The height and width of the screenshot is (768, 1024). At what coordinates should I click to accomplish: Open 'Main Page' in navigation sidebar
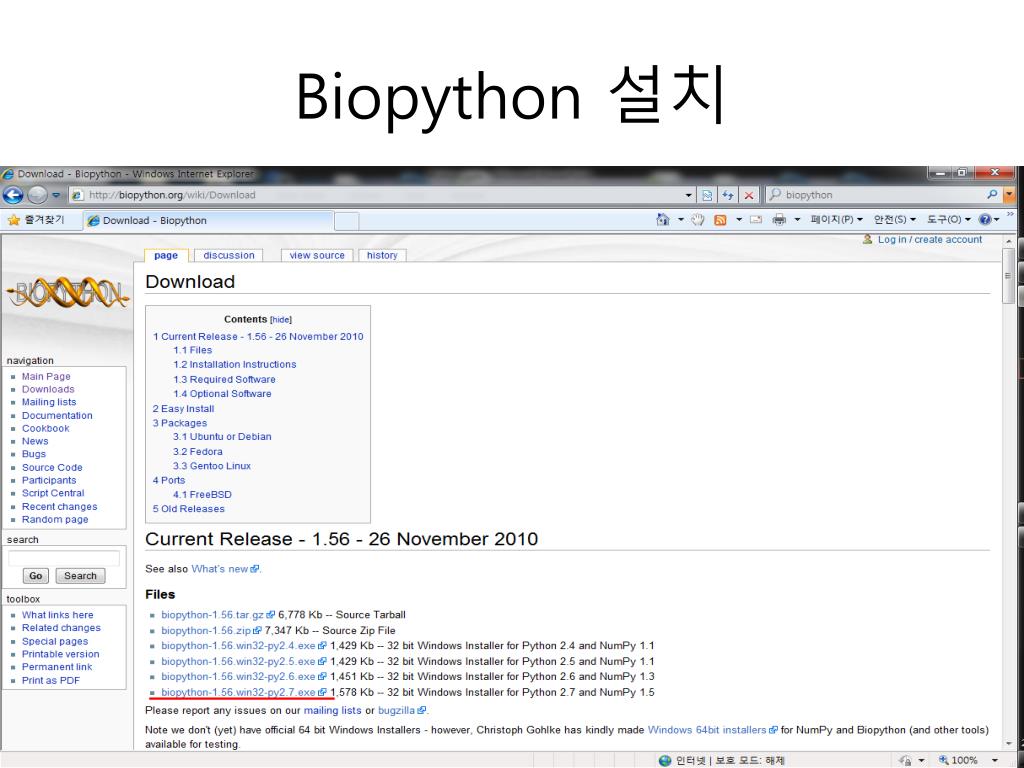click(46, 376)
